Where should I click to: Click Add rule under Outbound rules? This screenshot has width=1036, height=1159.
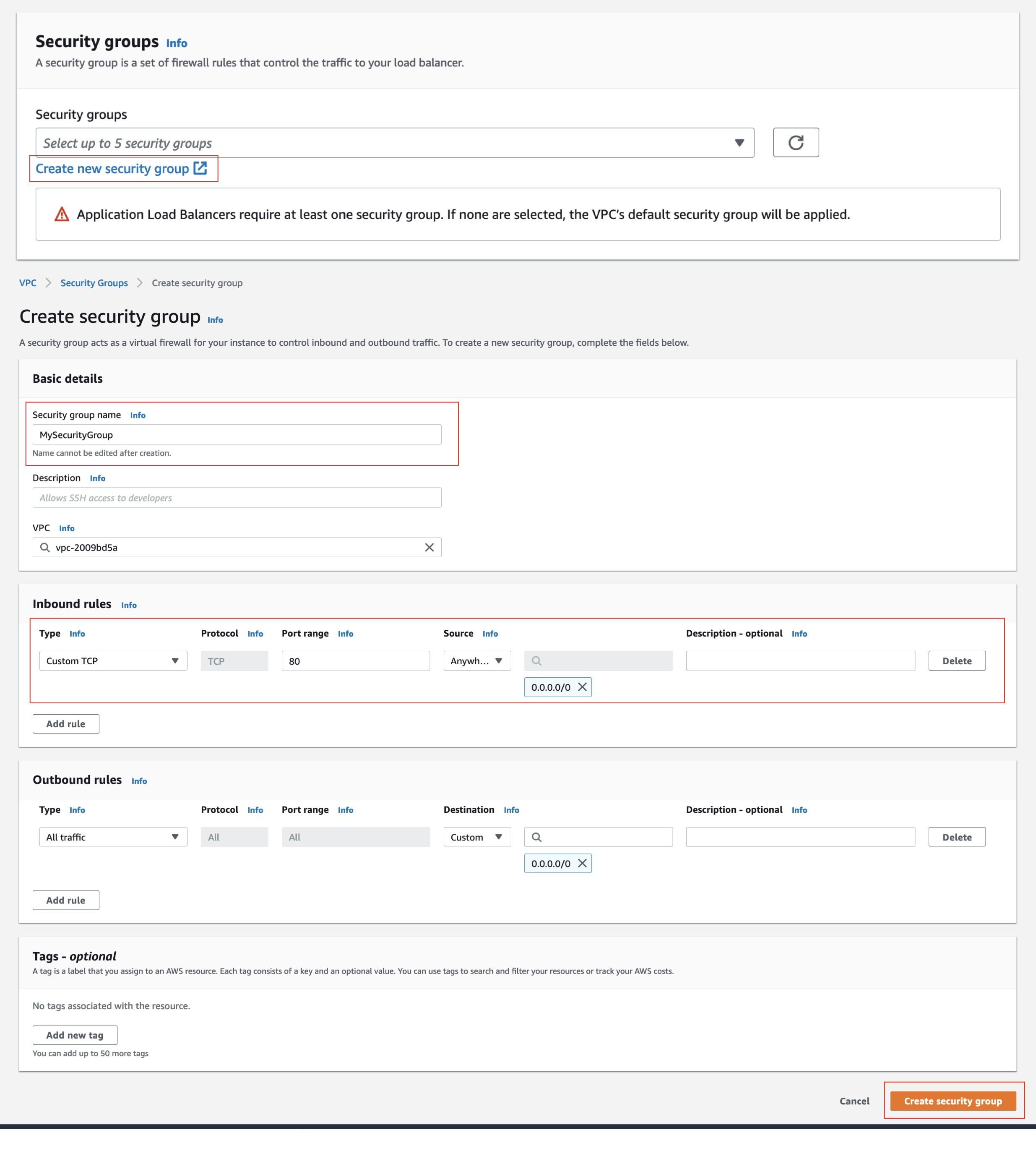coord(65,900)
